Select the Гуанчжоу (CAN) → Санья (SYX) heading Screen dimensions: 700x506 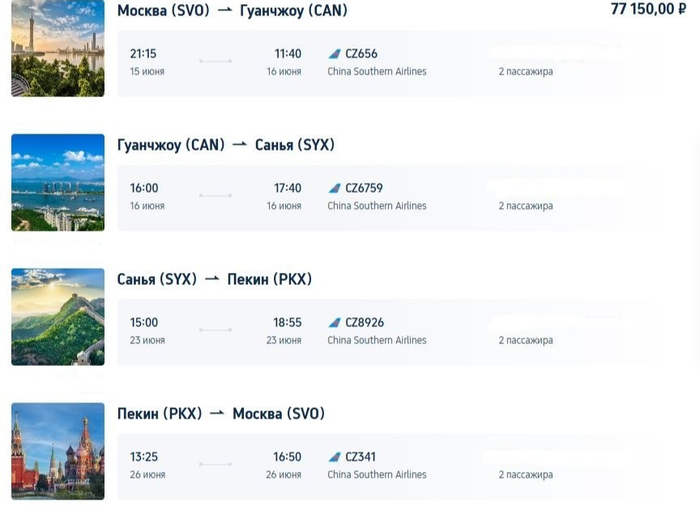pos(225,145)
